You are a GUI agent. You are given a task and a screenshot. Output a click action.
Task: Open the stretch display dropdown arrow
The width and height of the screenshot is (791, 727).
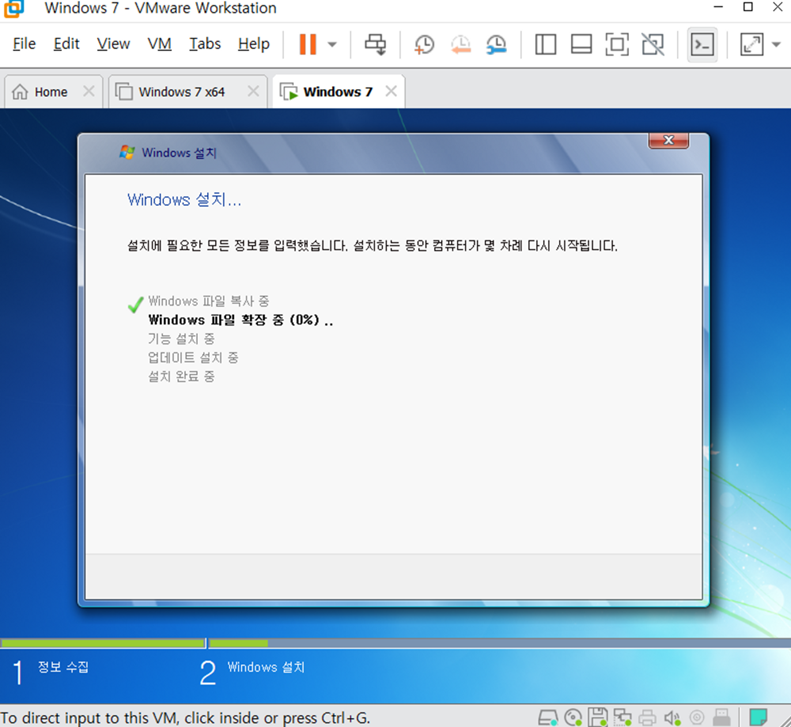776,44
